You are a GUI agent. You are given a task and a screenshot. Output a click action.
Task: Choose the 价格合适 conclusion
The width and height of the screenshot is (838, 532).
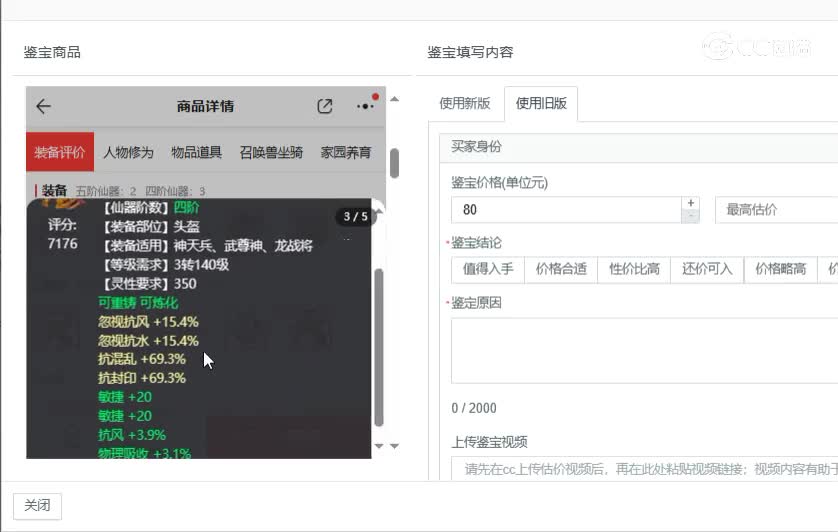pos(561,269)
